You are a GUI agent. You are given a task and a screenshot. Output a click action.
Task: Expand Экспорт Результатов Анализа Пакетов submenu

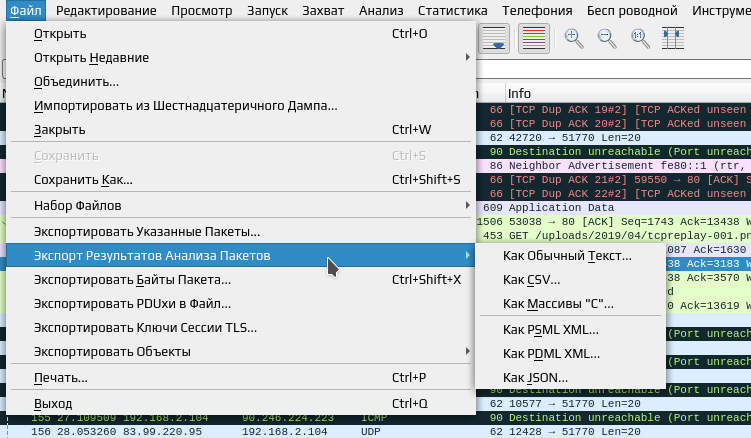241,255
